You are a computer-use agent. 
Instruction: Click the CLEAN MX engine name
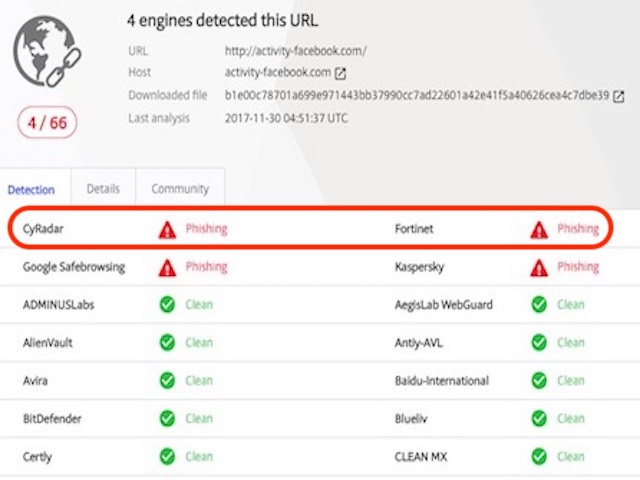421,456
